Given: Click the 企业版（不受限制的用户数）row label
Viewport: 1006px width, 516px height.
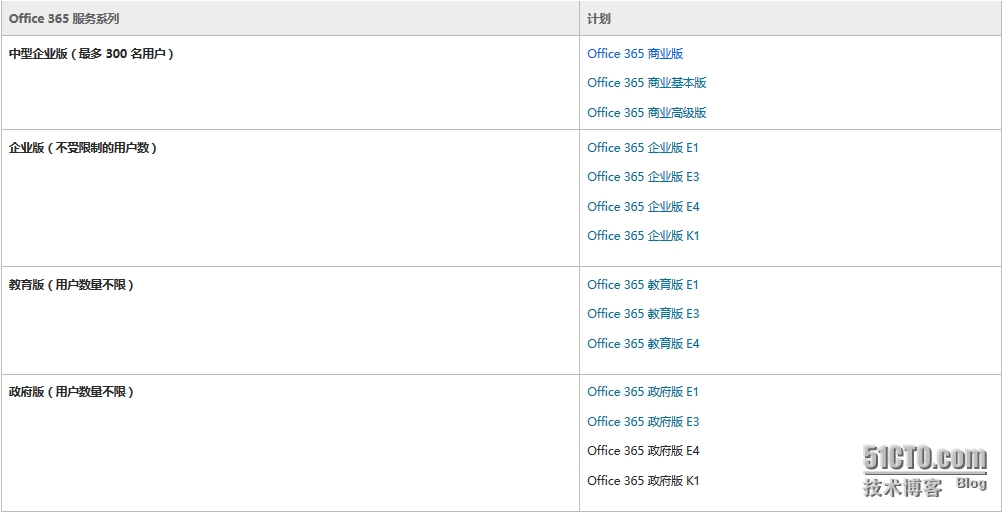Looking at the screenshot, I should click(x=83, y=148).
